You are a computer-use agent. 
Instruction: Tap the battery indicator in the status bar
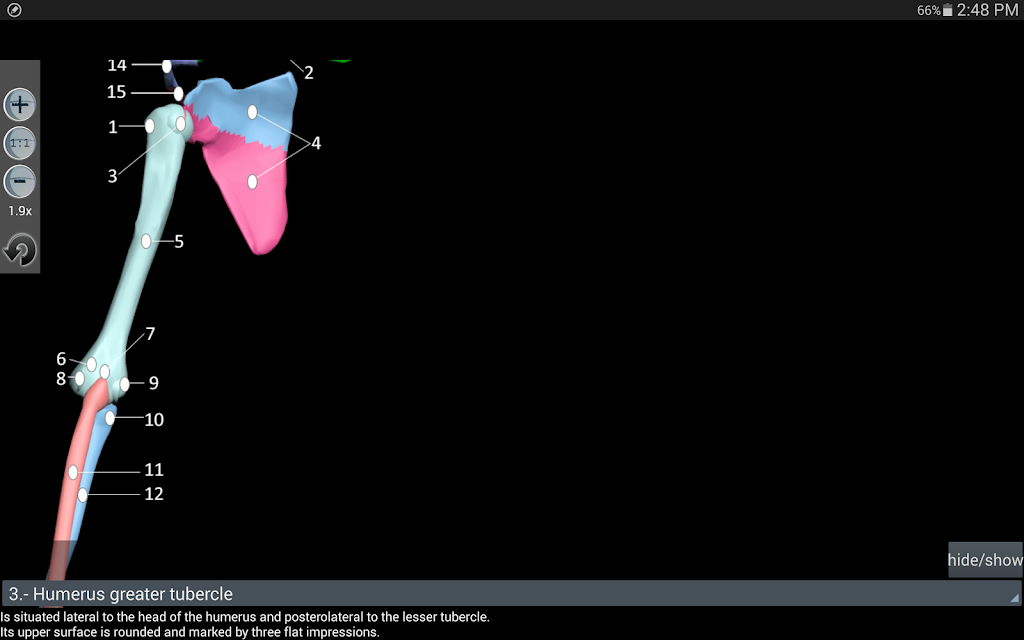[x=948, y=10]
